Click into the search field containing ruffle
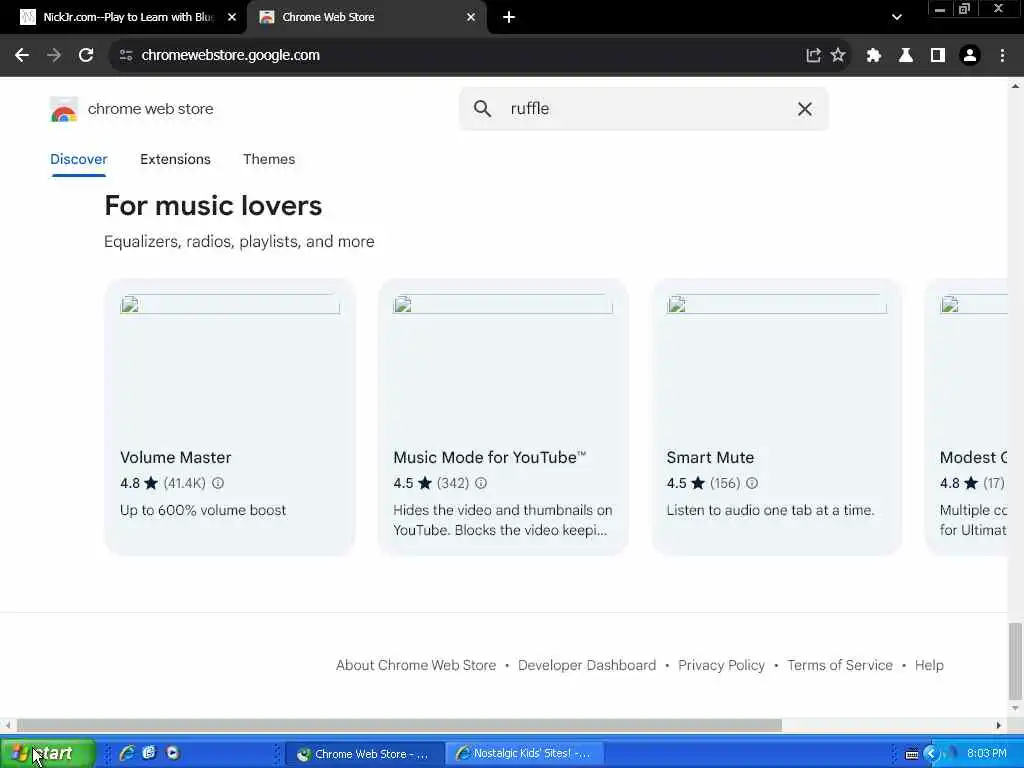Image resolution: width=1024 pixels, height=768 pixels. click(x=643, y=108)
